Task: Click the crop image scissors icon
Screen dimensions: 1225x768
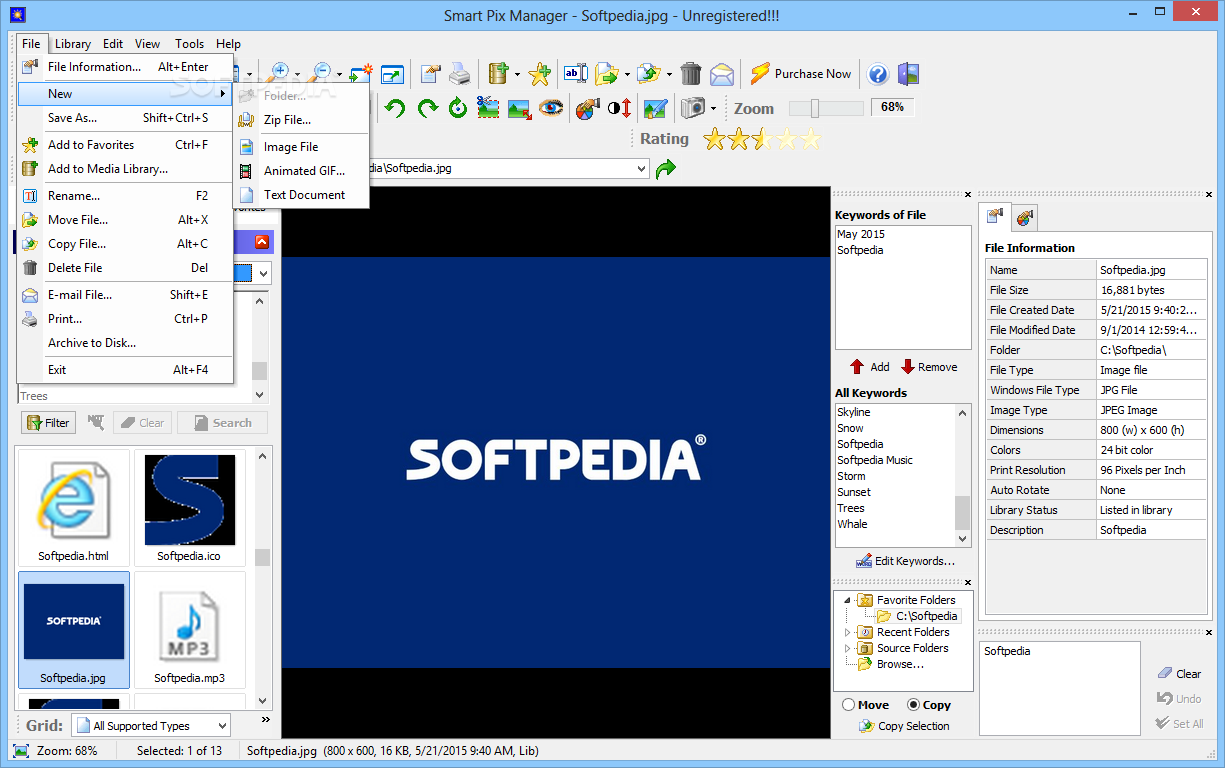Action: click(488, 108)
